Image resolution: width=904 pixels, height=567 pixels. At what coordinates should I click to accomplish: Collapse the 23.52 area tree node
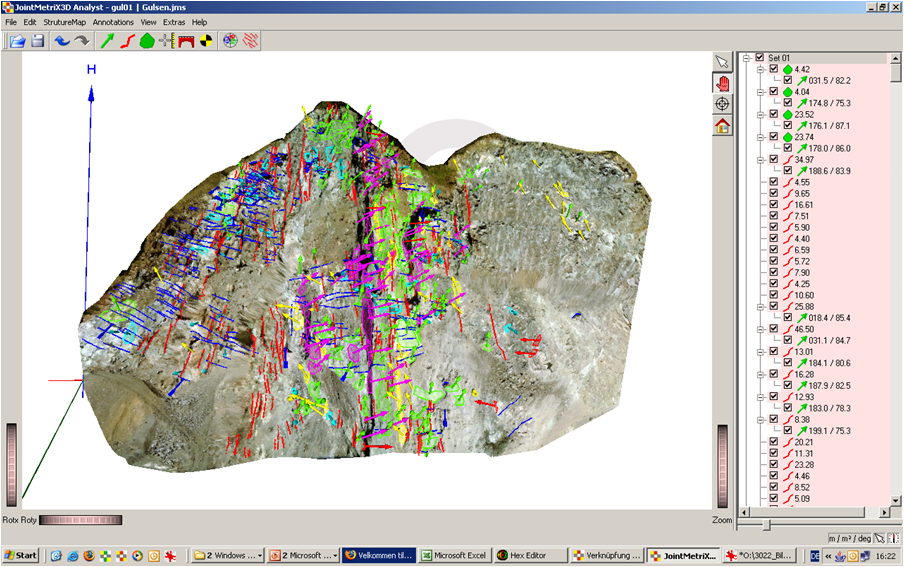coord(760,114)
